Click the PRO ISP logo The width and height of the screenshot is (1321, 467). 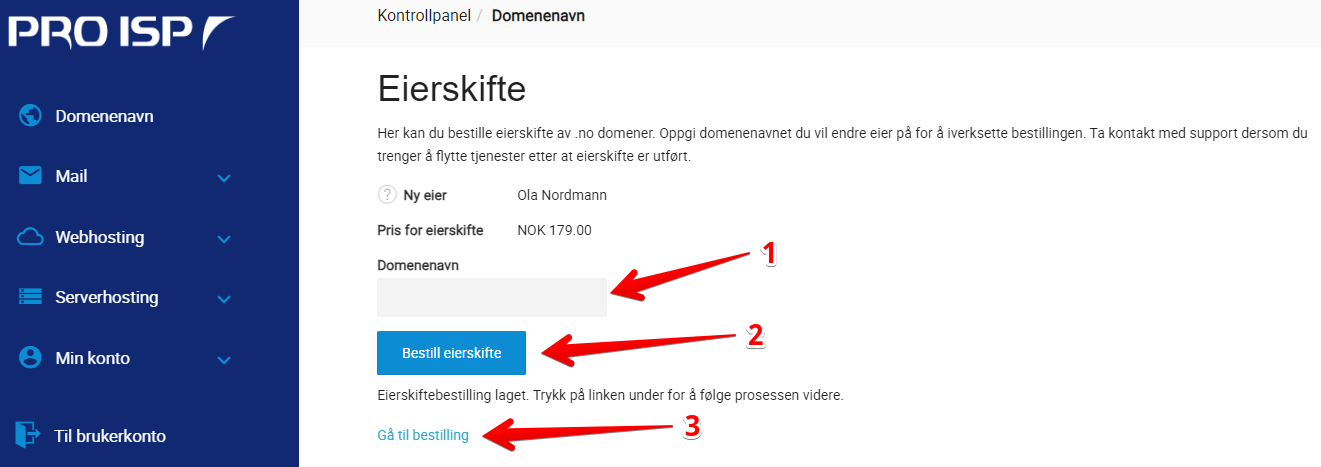(x=122, y=32)
